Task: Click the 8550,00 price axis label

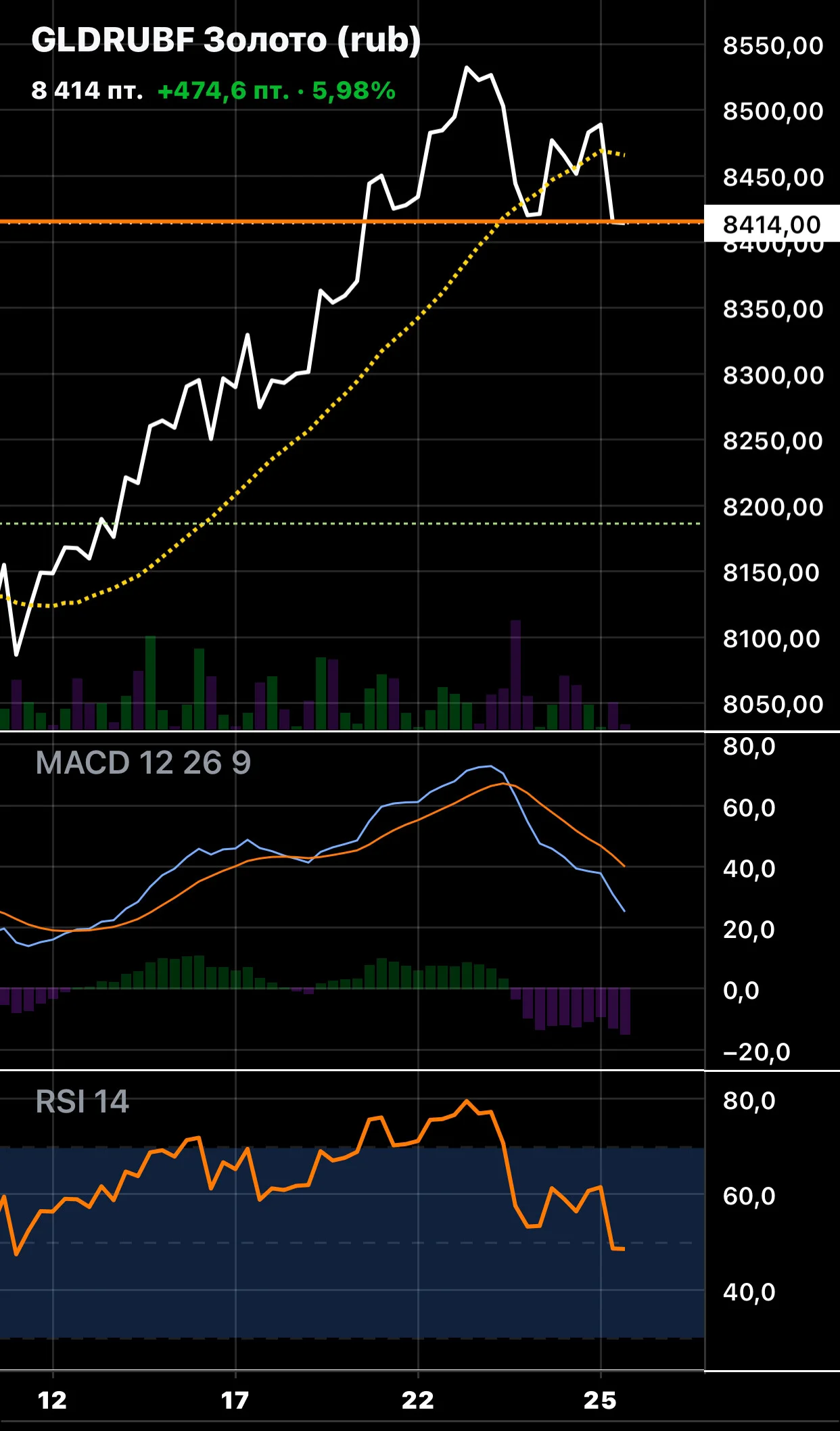Action: [x=773, y=46]
